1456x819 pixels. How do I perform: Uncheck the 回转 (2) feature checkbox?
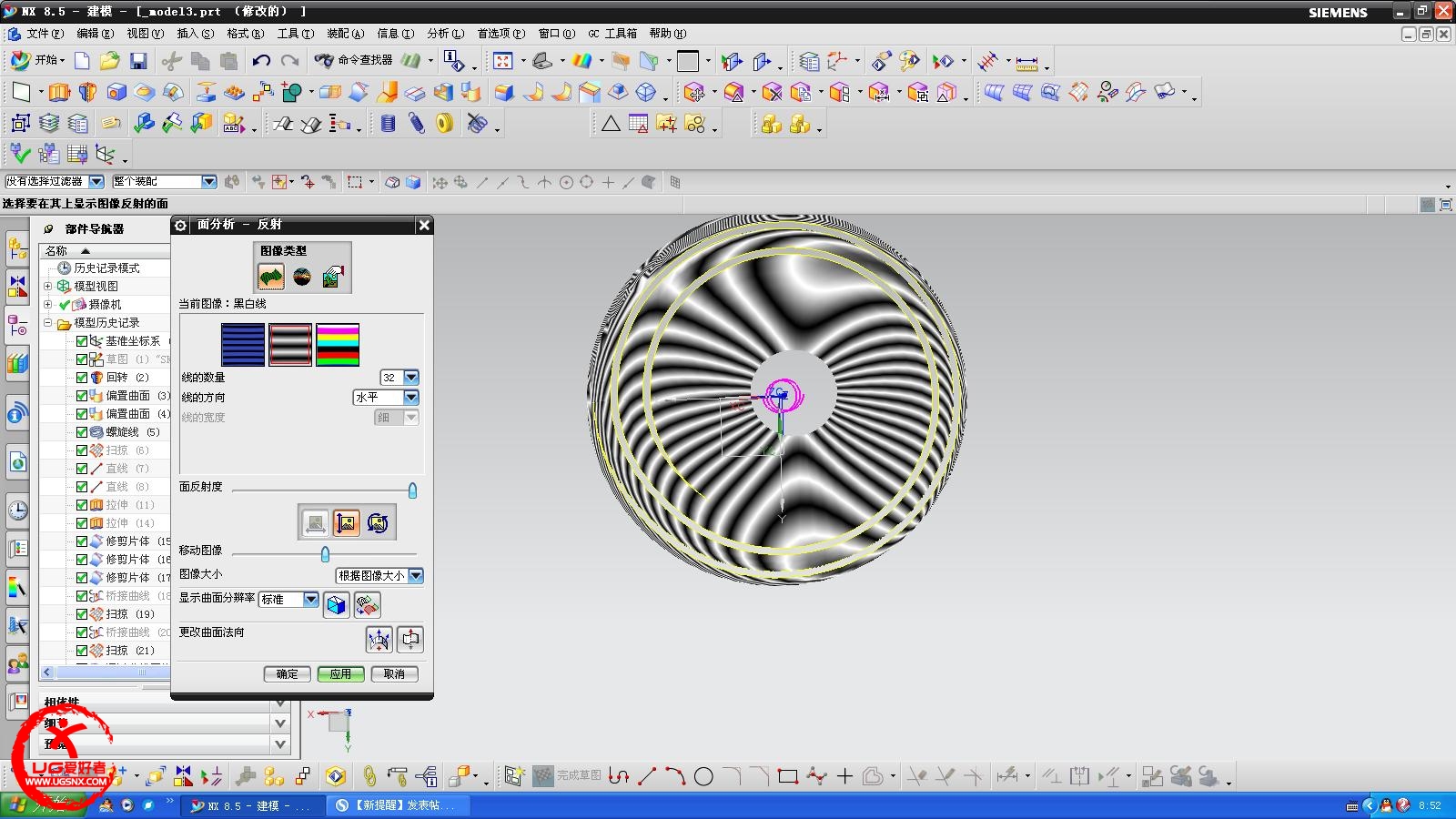click(x=82, y=377)
